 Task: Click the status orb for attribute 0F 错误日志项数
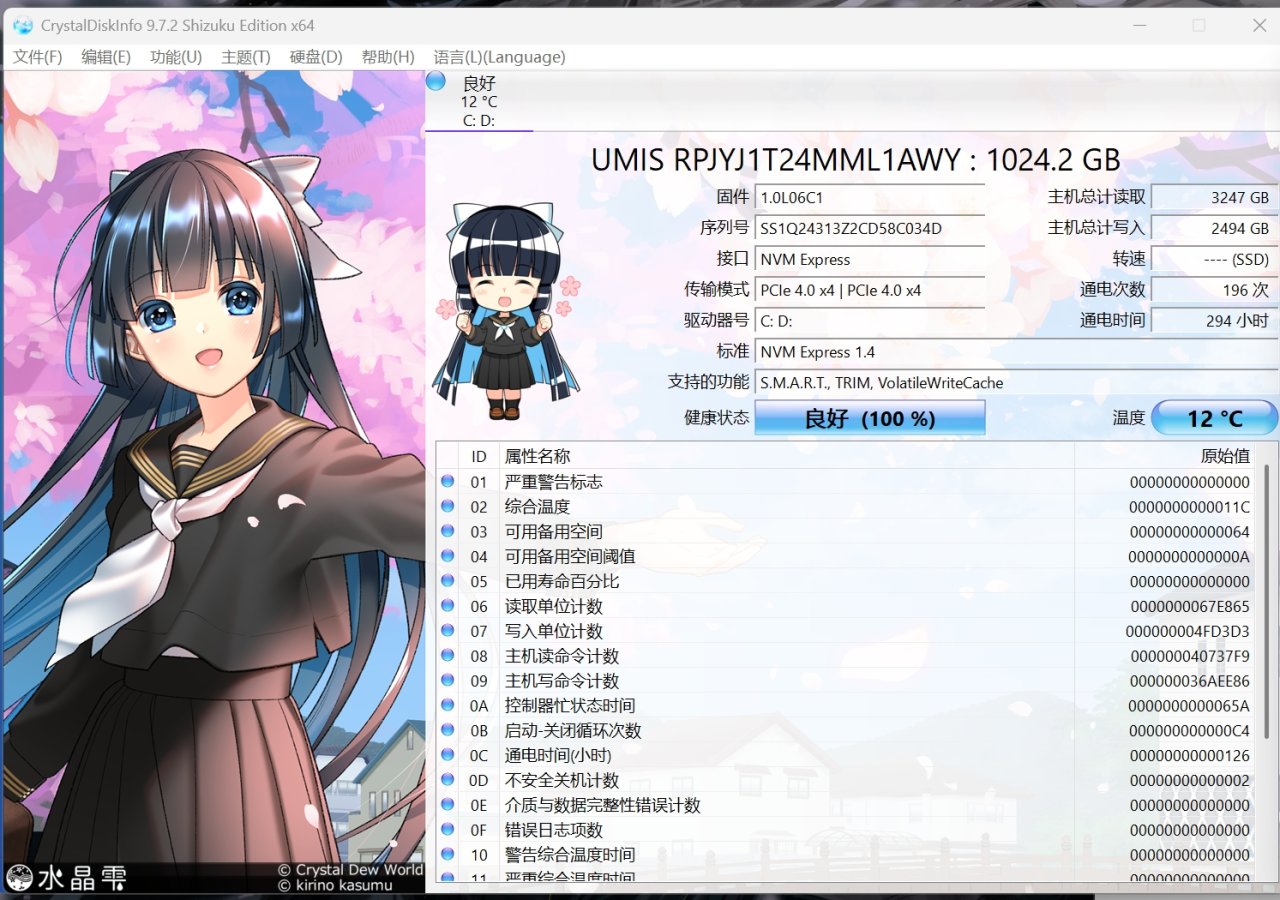click(x=447, y=830)
